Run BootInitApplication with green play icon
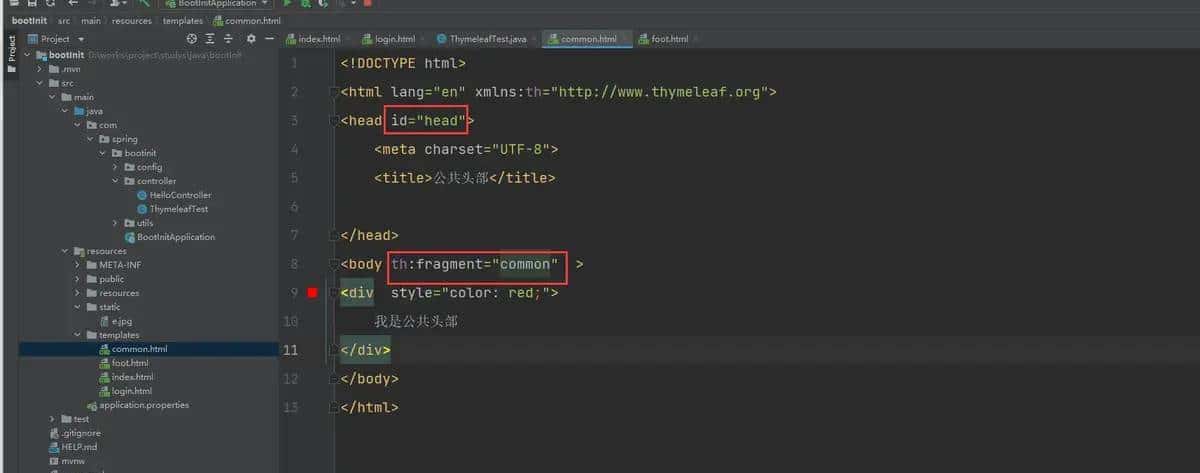Viewport: 1200px width, 473px height. pos(288,3)
